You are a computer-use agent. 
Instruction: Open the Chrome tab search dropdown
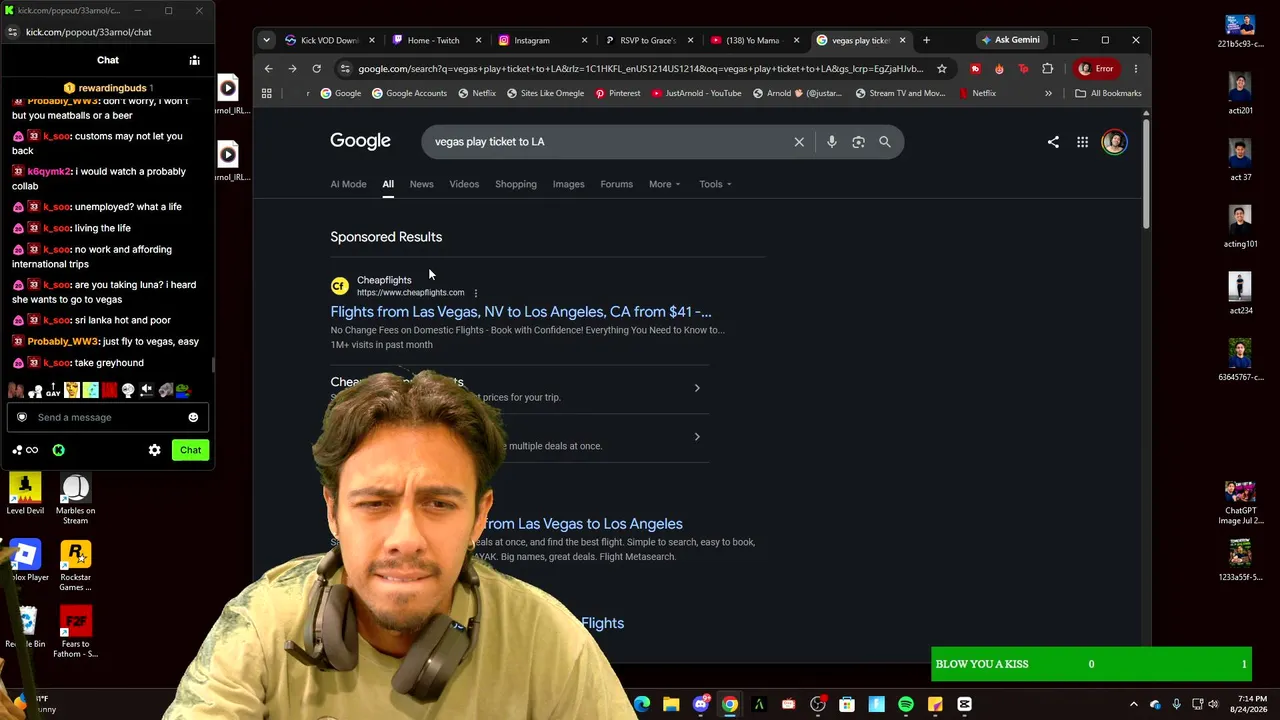pos(266,40)
